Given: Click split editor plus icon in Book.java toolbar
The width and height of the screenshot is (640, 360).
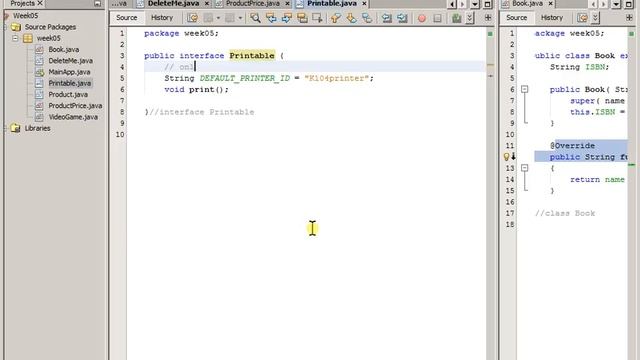Looking at the screenshot, I should (x=629, y=18).
